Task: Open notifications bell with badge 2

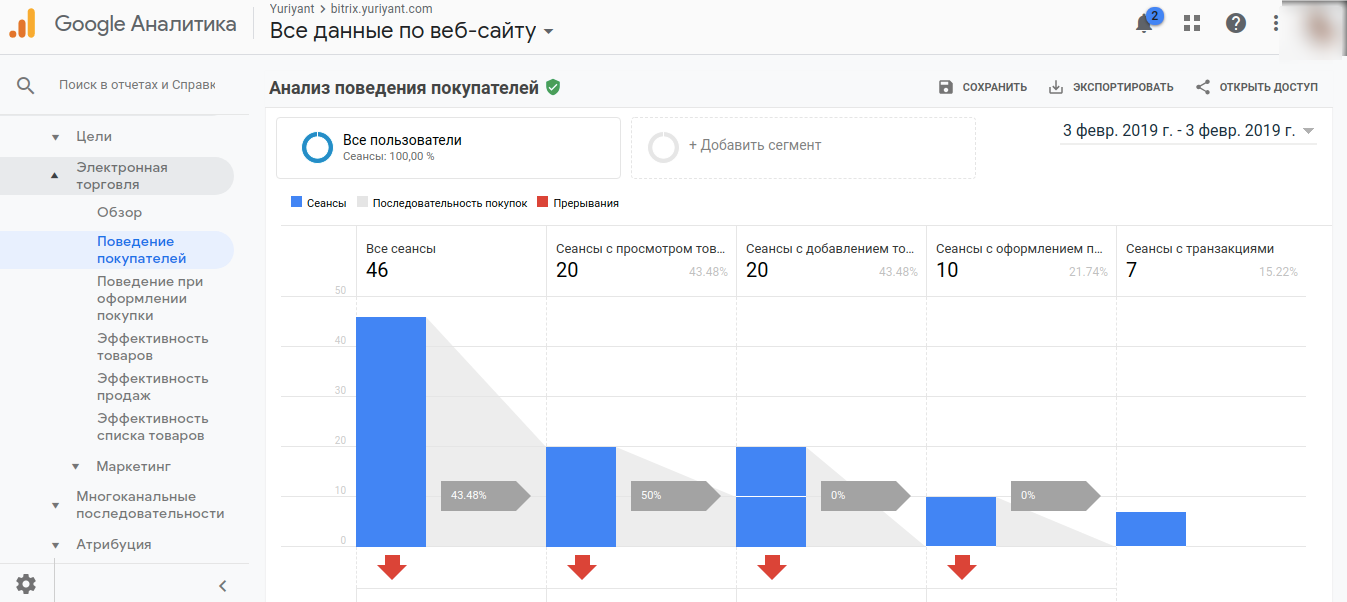Action: click(x=1146, y=23)
